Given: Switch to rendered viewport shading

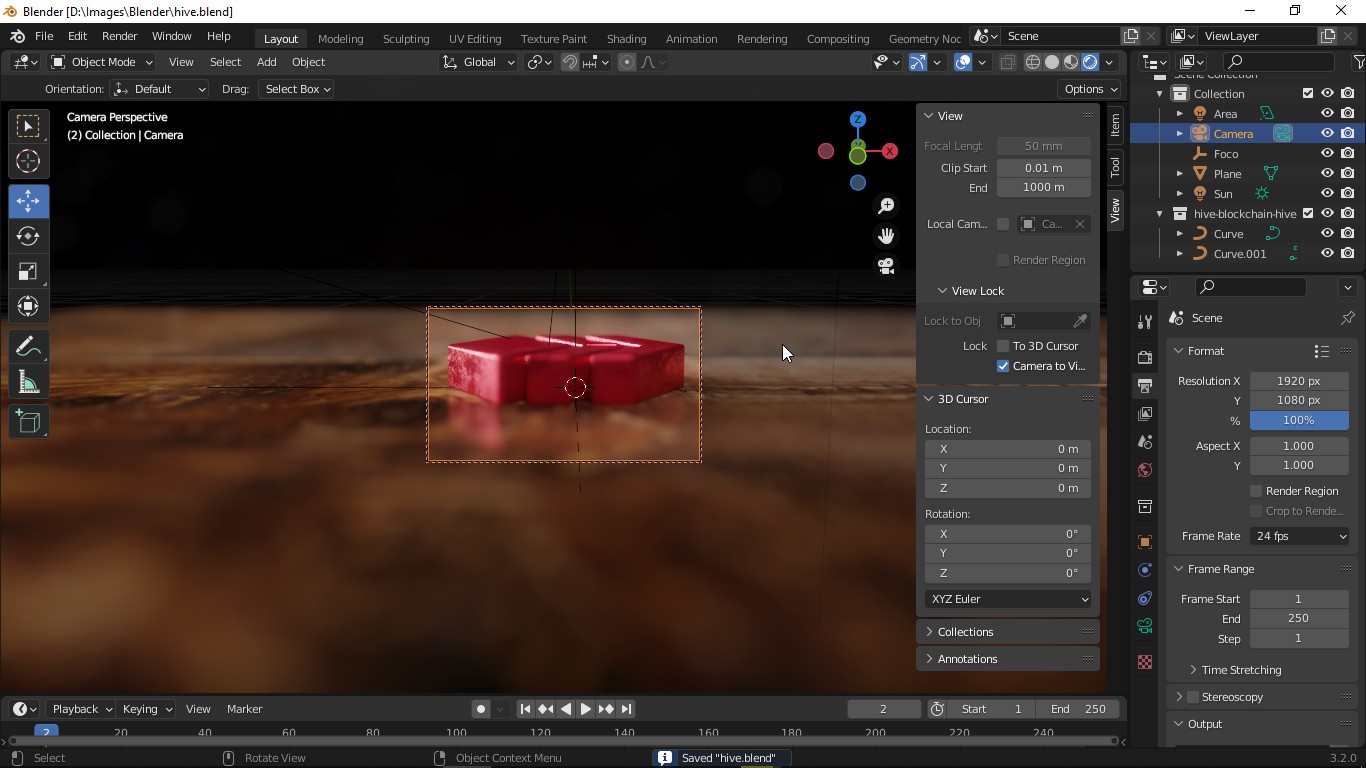Looking at the screenshot, I should point(1090,62).
